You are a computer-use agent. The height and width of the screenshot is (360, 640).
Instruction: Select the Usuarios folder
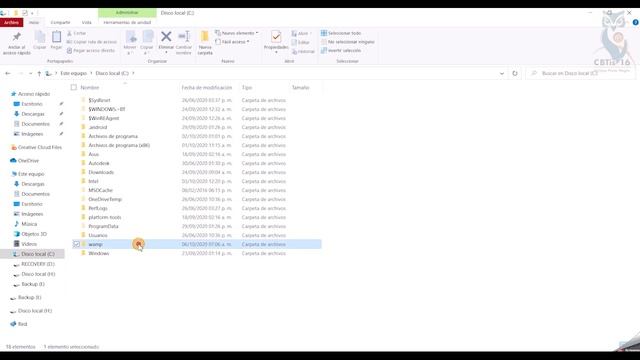[x=98, y=236]
